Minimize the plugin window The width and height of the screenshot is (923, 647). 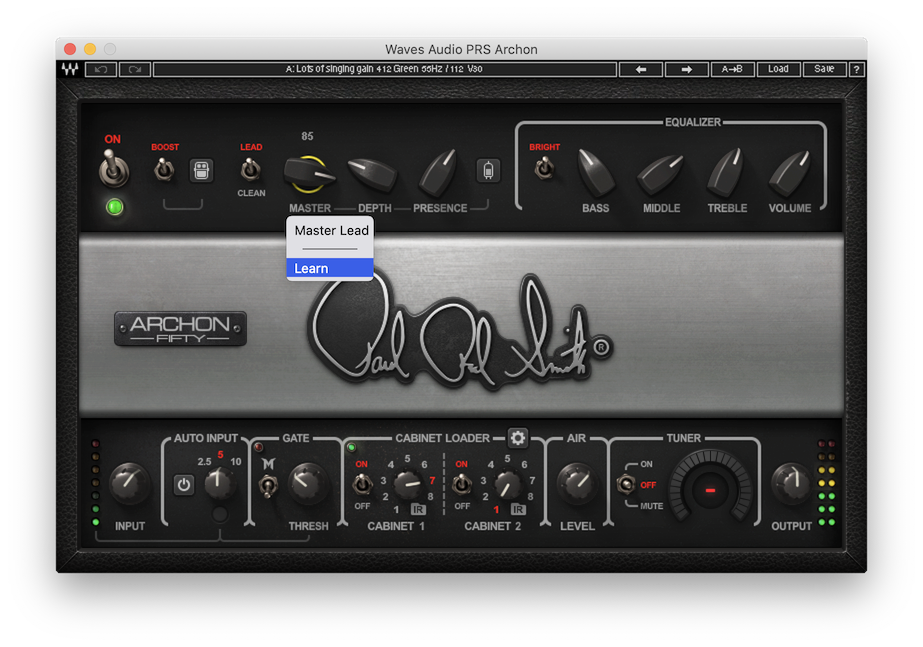[90, 49]
